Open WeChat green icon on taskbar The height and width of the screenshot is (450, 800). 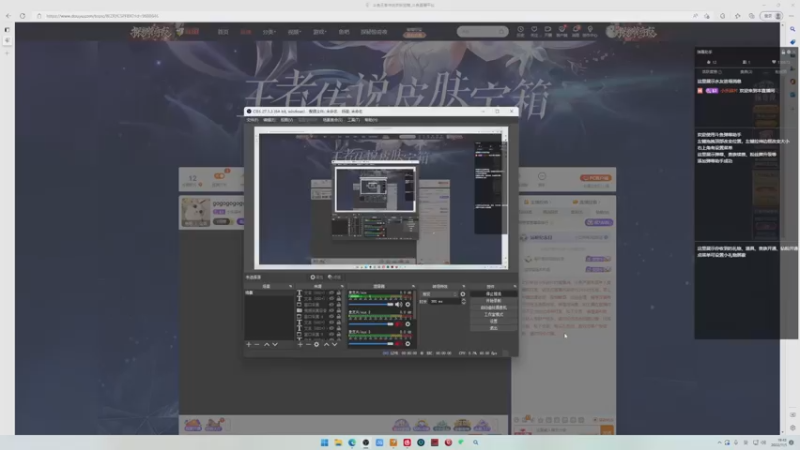click(x=461, y=442)
